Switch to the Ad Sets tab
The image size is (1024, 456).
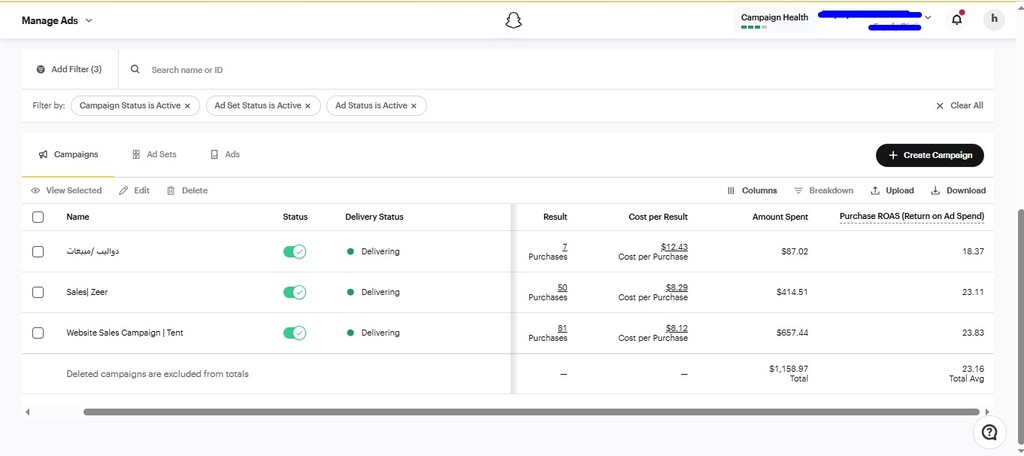pos(154,155)
